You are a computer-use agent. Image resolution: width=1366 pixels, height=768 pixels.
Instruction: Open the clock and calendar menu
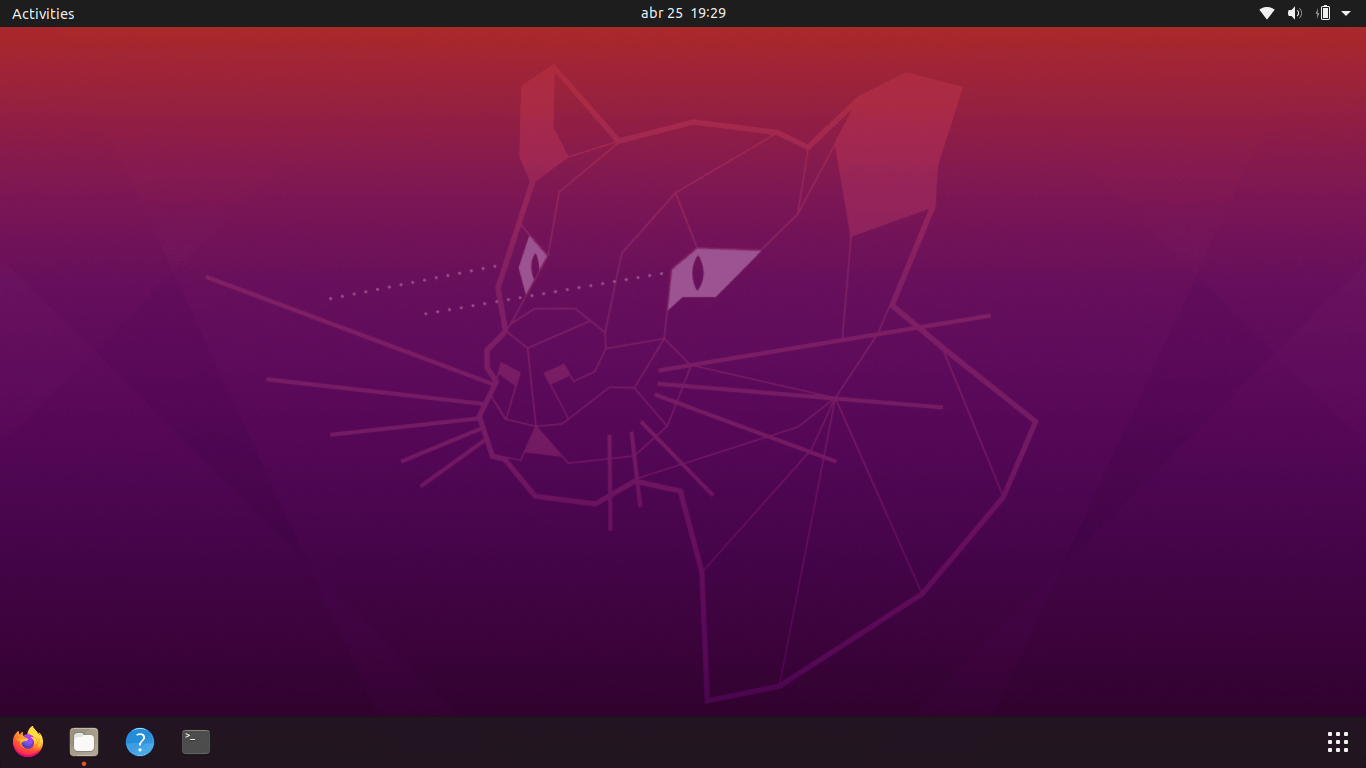tap(683, 13)
